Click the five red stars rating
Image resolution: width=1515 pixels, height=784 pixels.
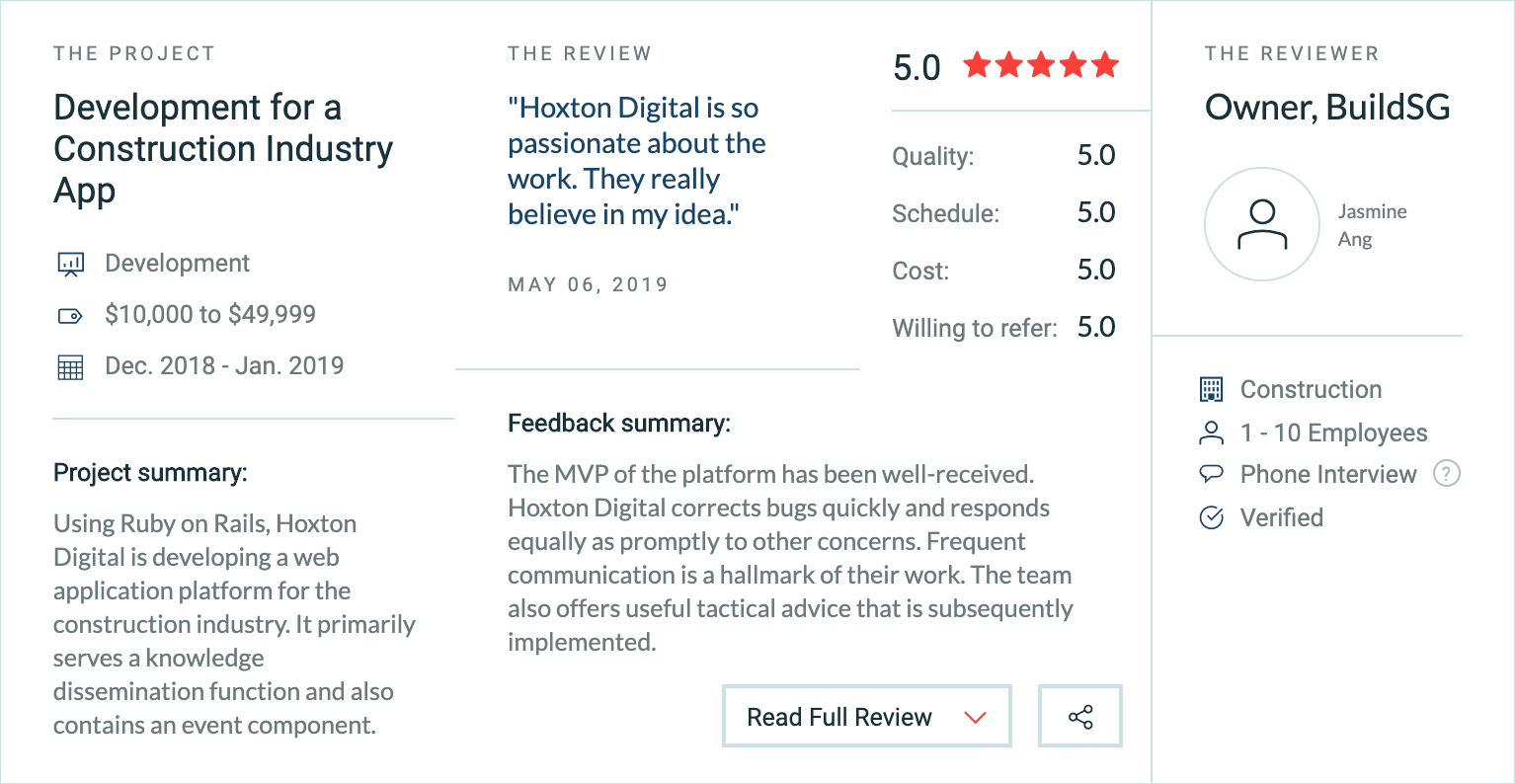[x=1041, y=65]
